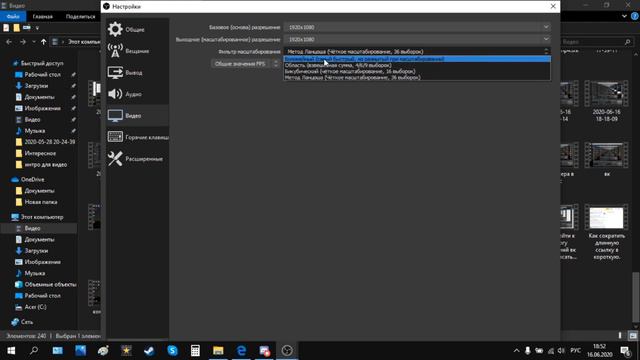Go back in Explorer navigation
Image resolution: width=640 pixels, height=360 pixels.
click(x=9, y=42)
